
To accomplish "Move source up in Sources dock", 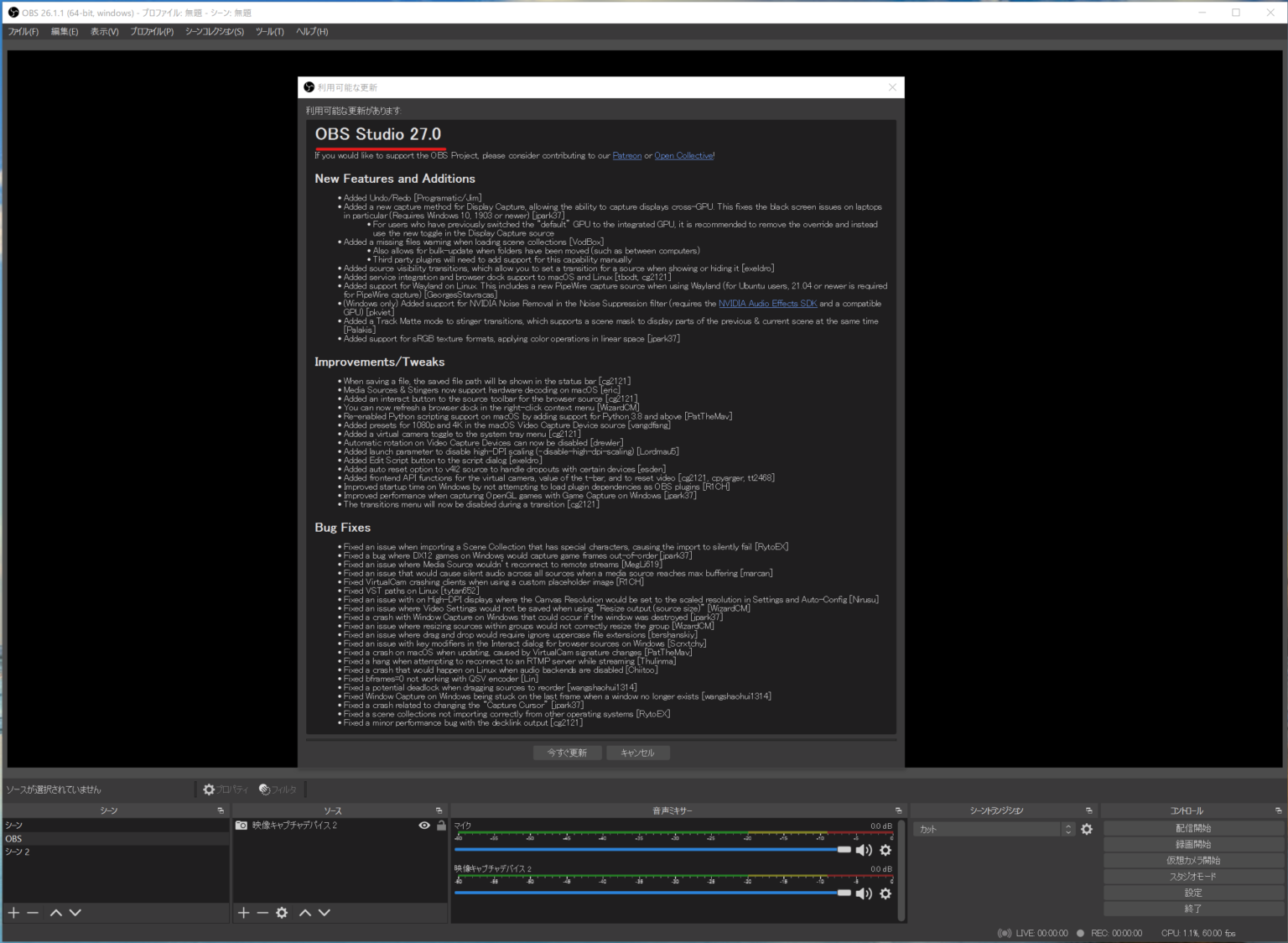I will click(304, 913).
